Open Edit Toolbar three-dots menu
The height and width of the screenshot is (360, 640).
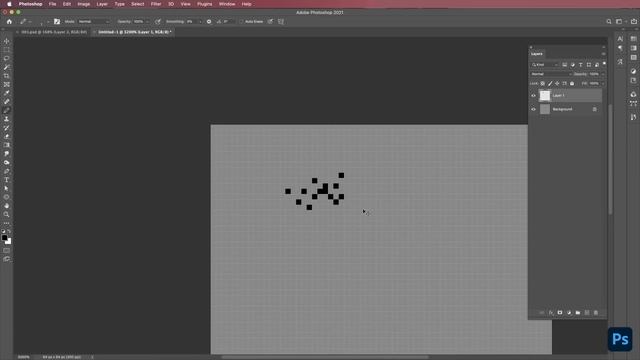7,223
